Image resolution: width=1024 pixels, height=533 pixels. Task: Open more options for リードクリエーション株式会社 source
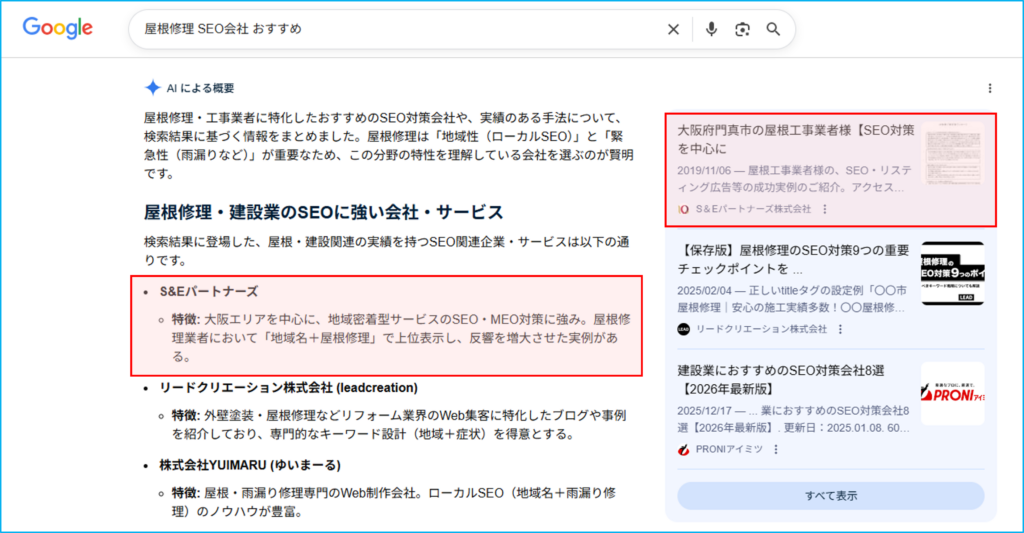pos(841,329)
